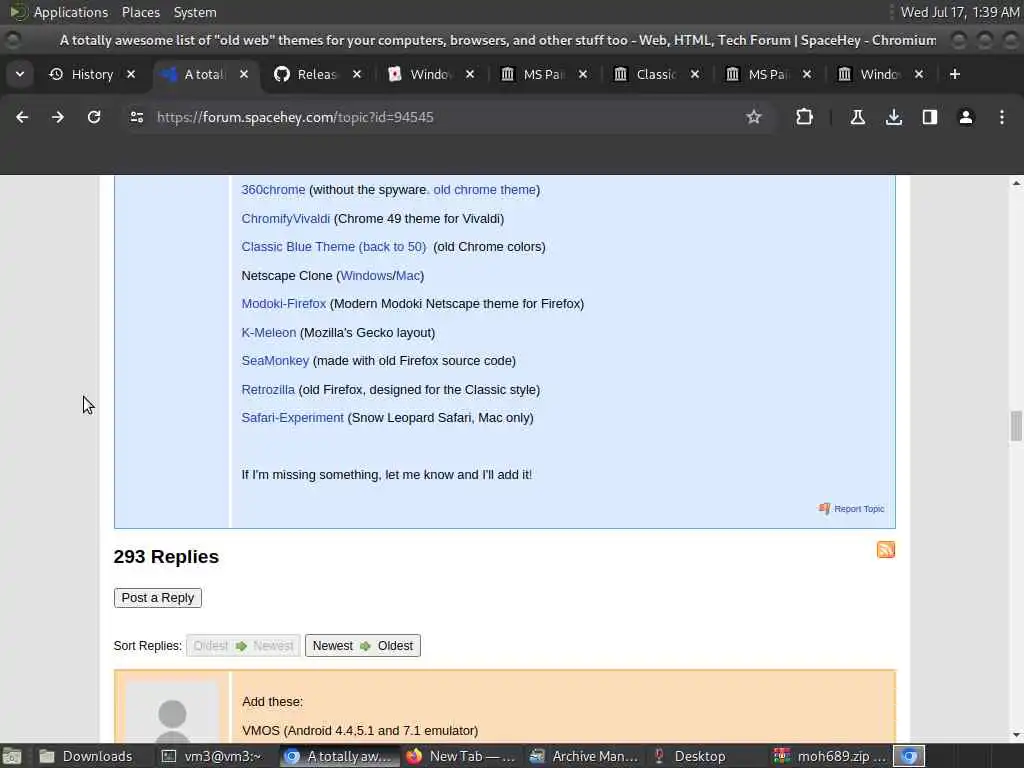Toggle the side panel icon
Viewport: 1024px width, 768px height.
pos(930,117)
